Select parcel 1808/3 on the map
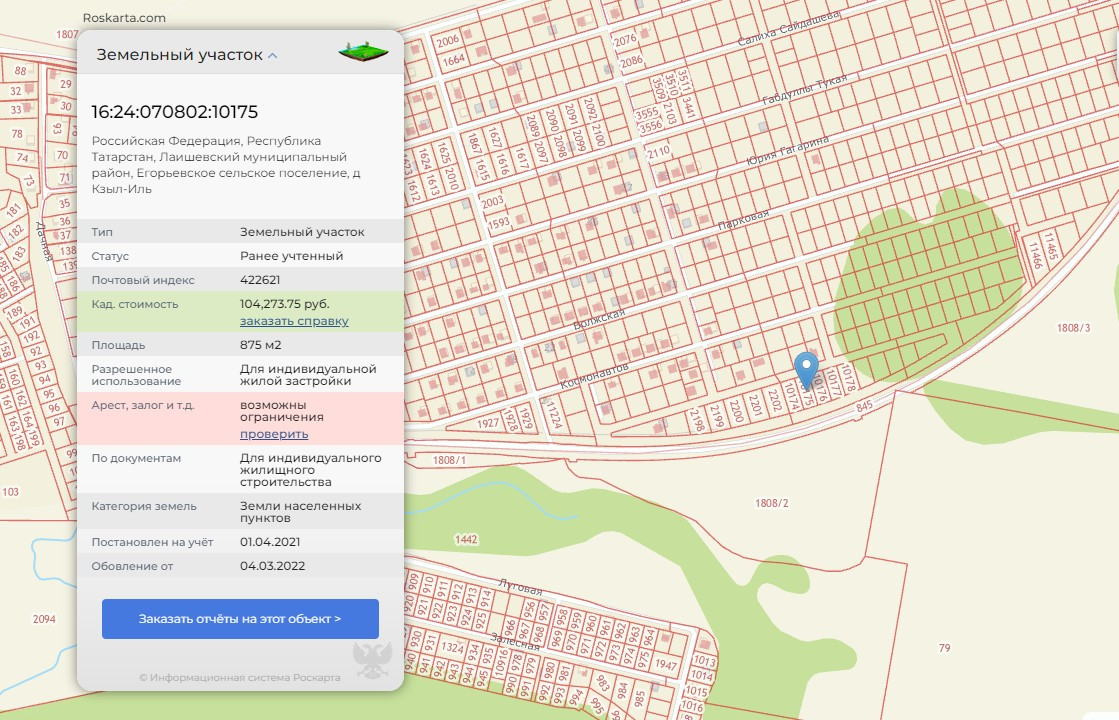1119x720 pixels. [x=1073, y=328]
